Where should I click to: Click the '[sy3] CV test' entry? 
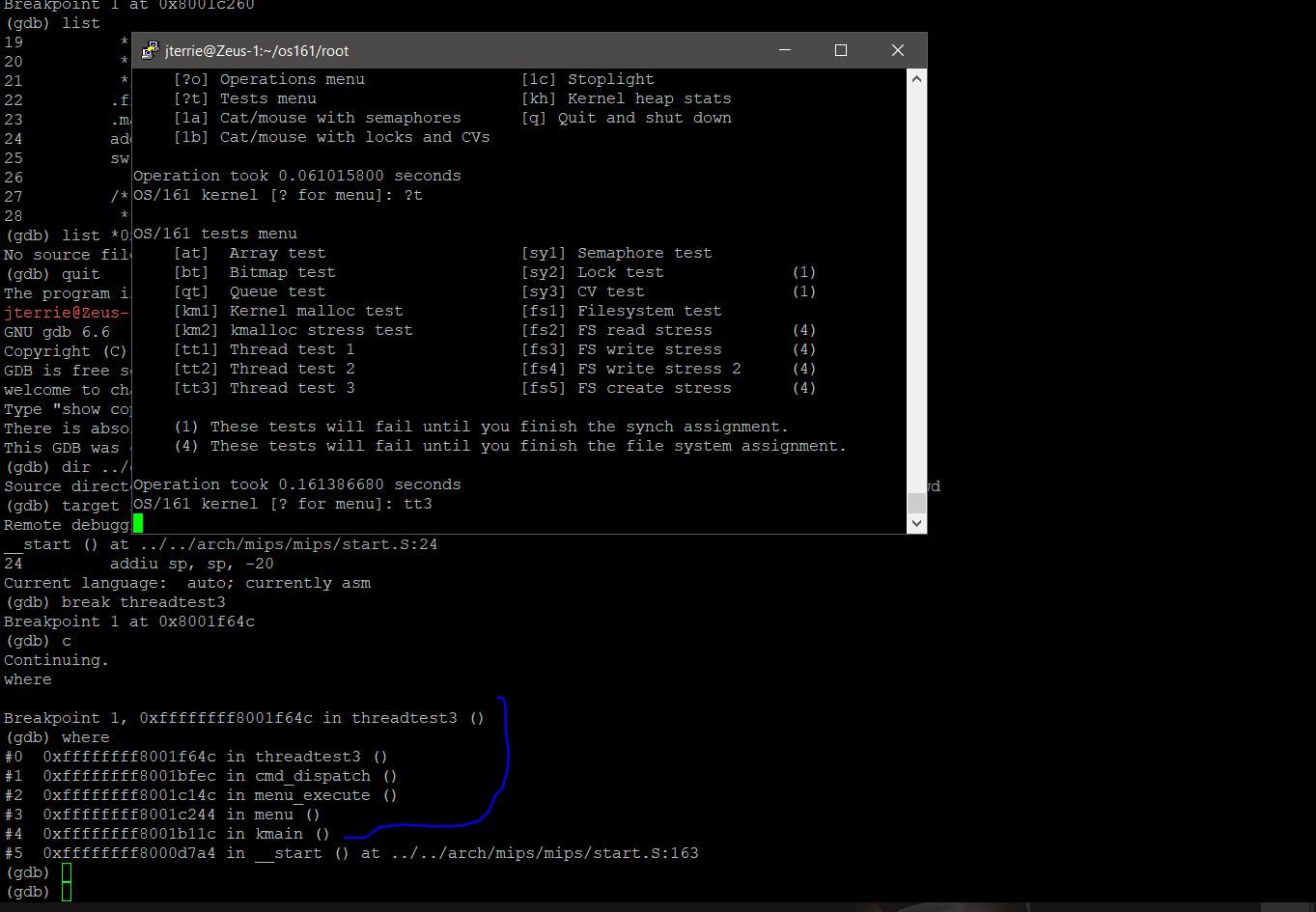583,291
